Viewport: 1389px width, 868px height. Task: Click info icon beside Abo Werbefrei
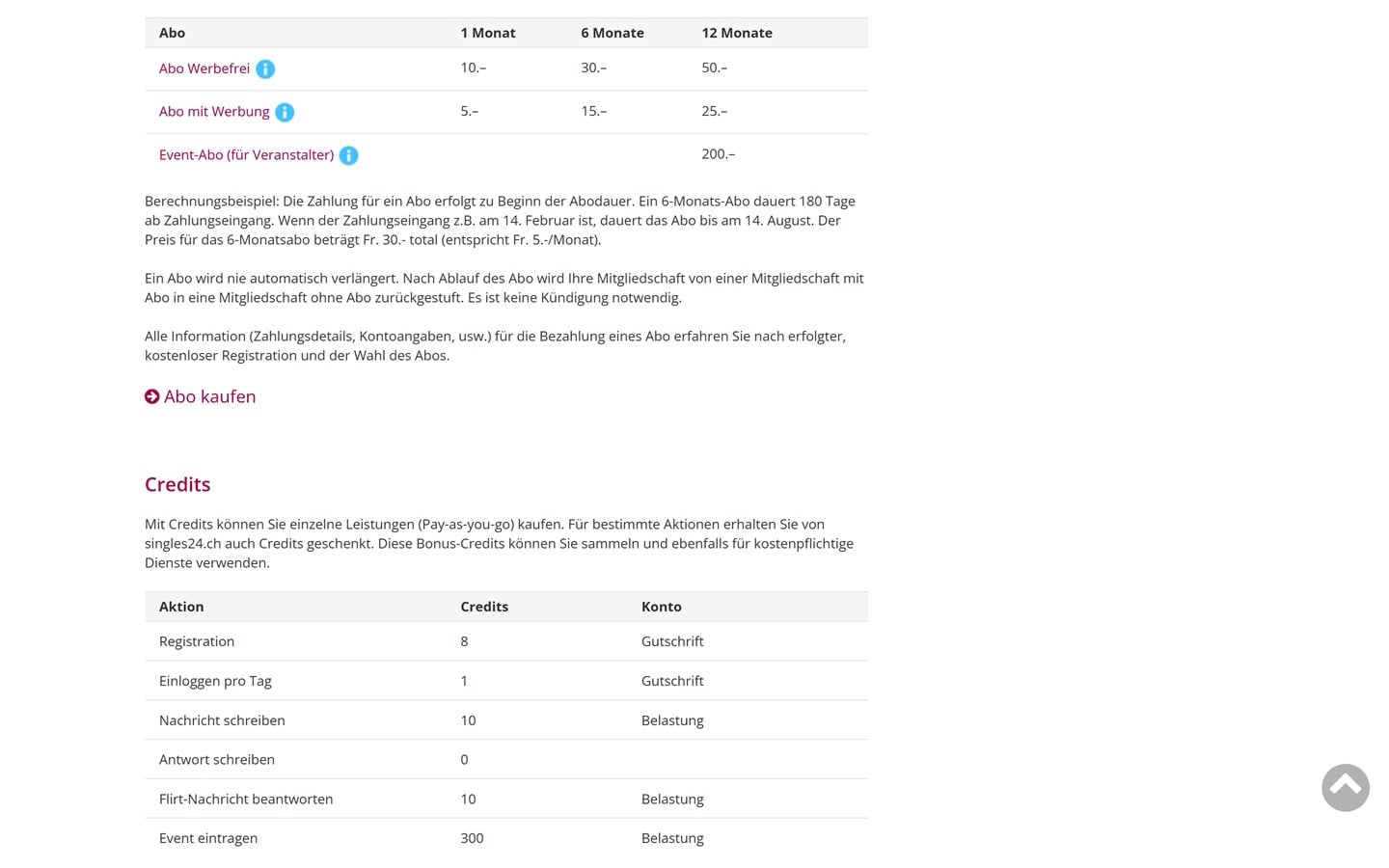click(265, 69)
